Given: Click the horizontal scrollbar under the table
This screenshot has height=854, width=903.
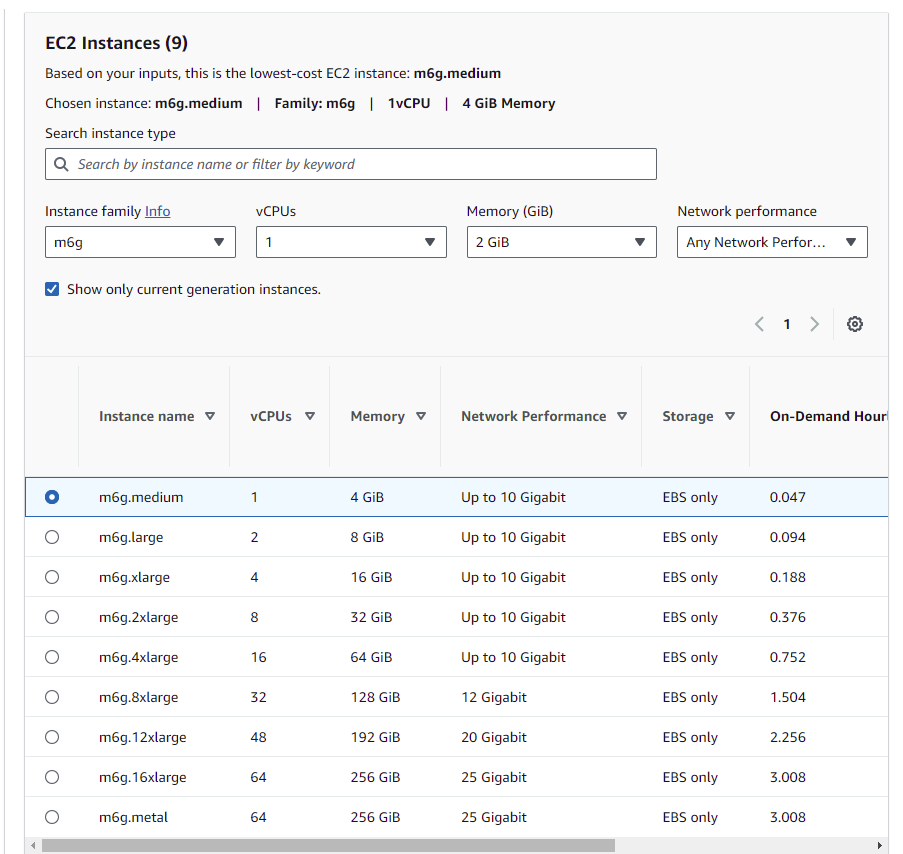Looking at the screenshot, I should tap(328, 846).
